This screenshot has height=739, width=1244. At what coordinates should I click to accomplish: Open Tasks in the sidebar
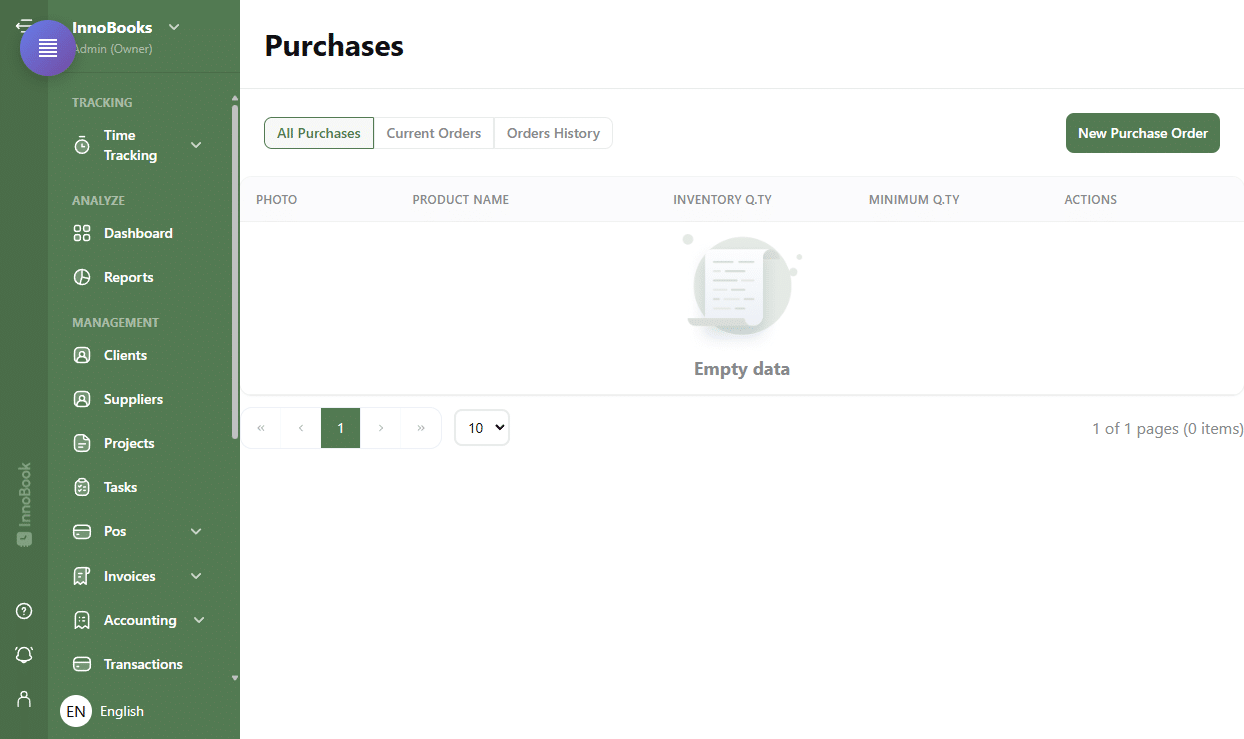click(x=120, y=487)
